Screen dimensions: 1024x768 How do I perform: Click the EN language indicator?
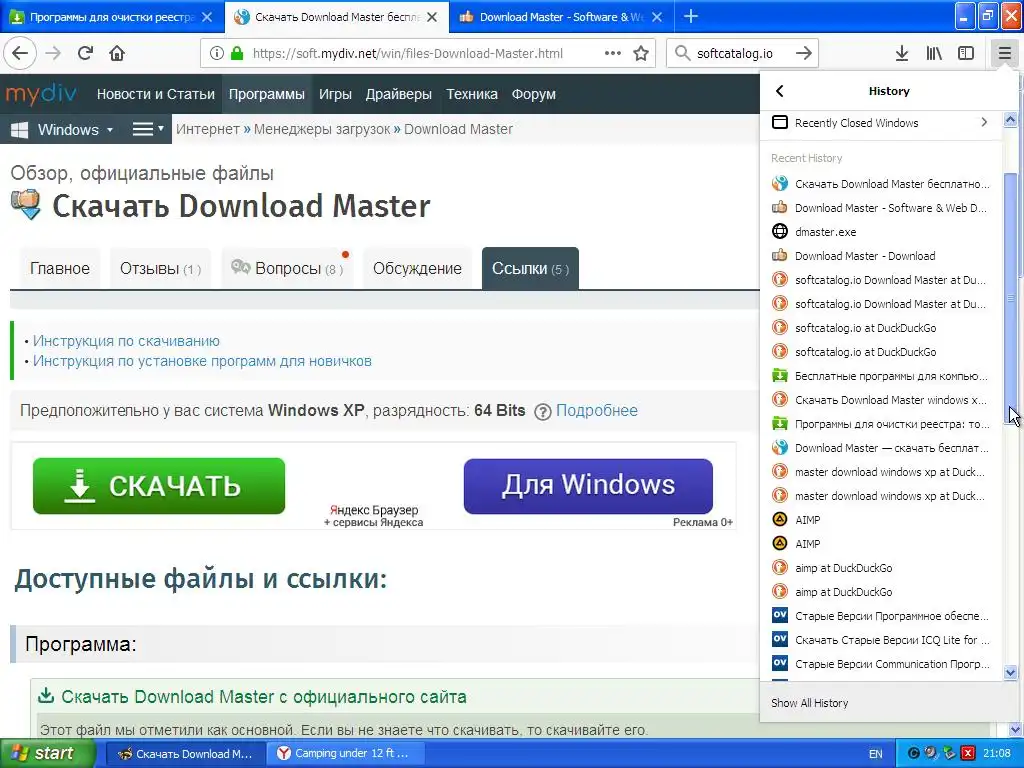[x=876, y=754]
